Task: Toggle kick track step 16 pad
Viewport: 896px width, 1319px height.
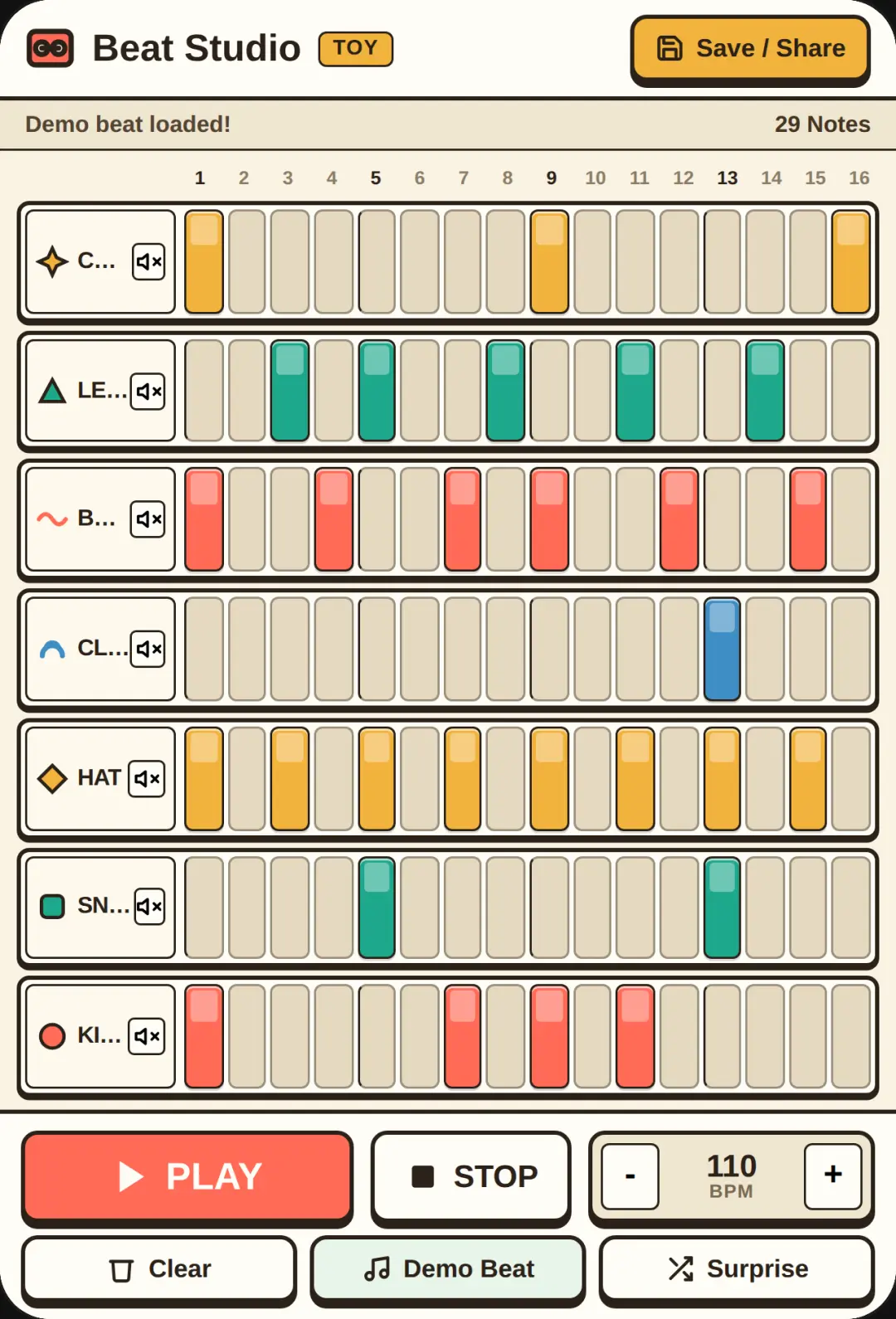Action: click(x=851, y=1036)
